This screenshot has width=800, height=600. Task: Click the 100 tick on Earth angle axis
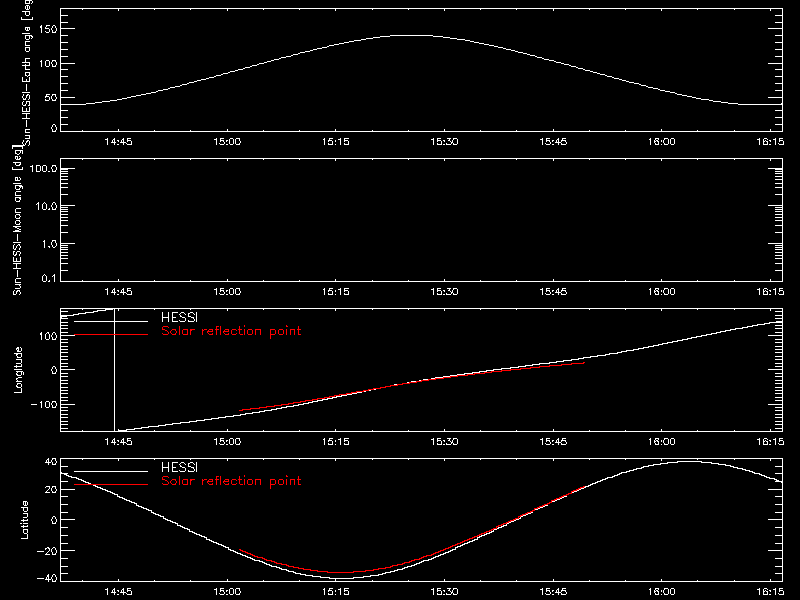coord(47,64)
